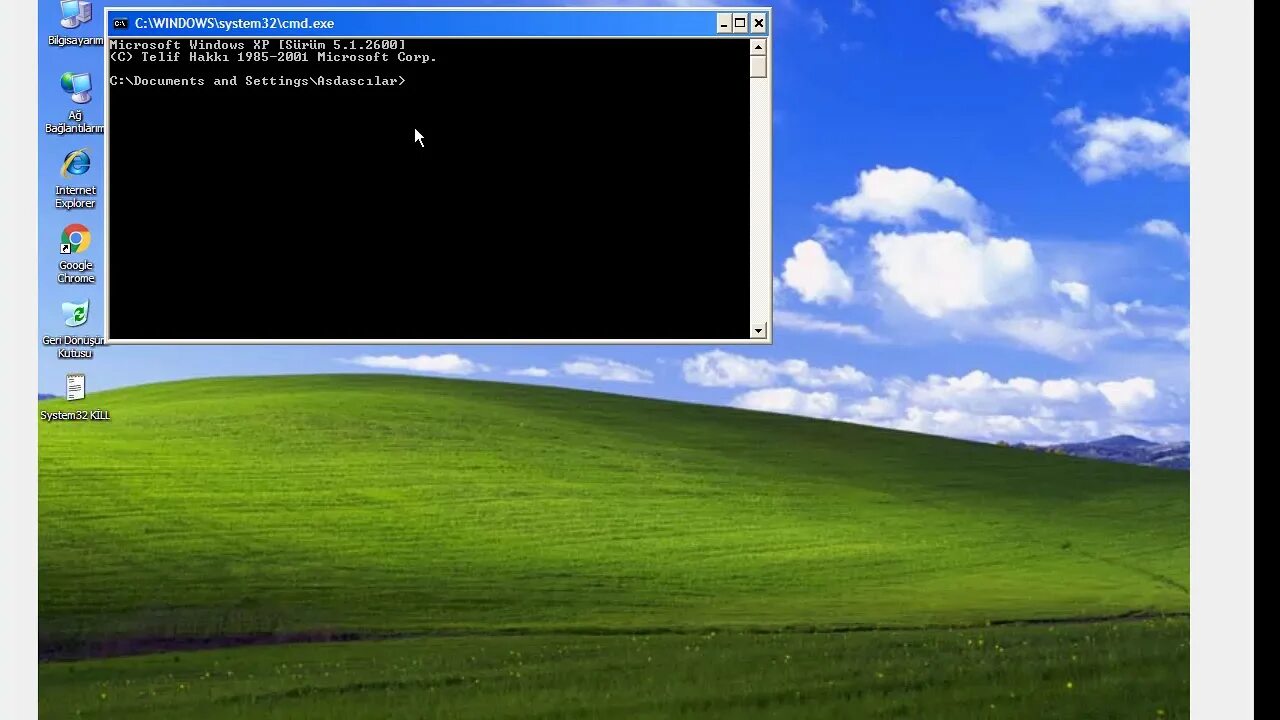The image size is (1280, 720).
Task: Click the cmd vertical scrollbar thumb
Action: [x=758, y=66]
